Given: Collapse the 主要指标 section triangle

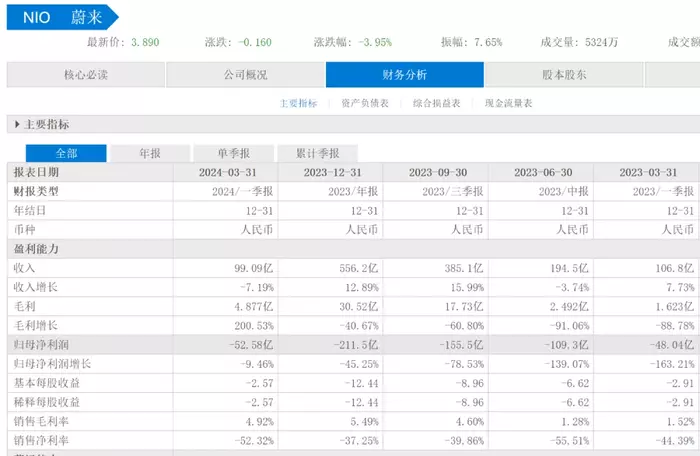Looking at the screenshot, I should pyautogui.click(x=16, y=125).
